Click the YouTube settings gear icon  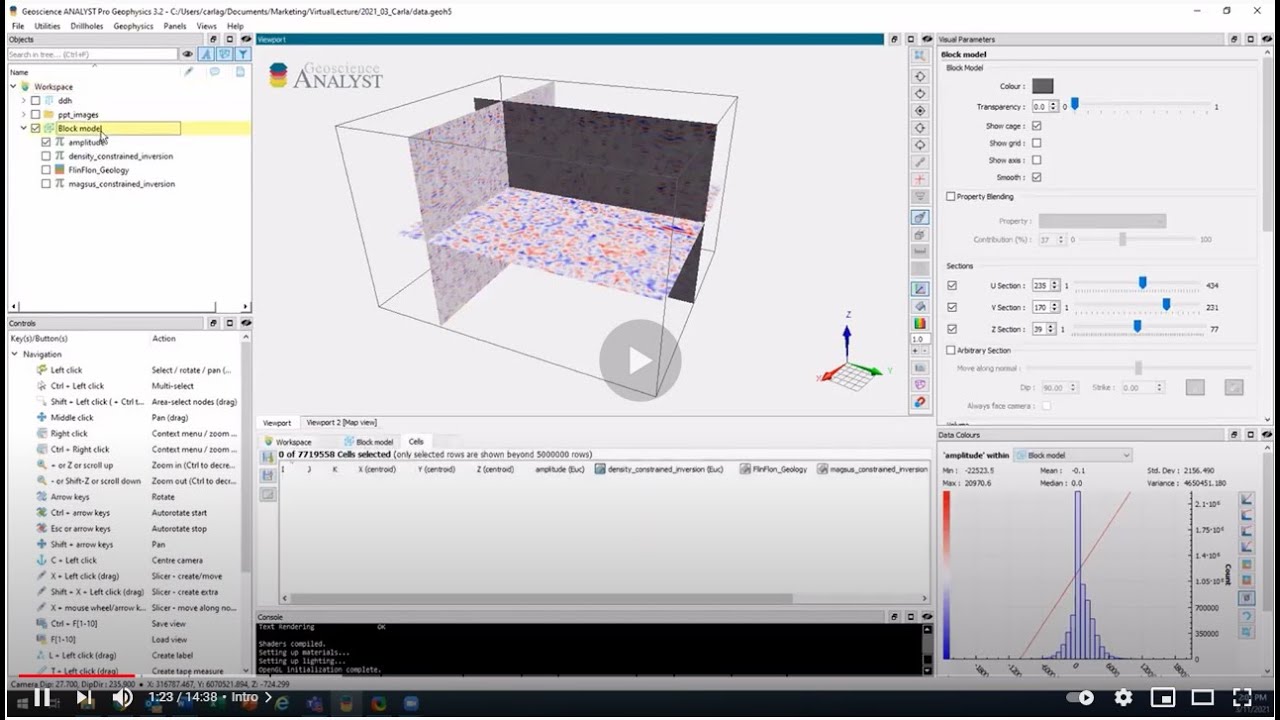pyautogui.click(x=1123, y=697)
